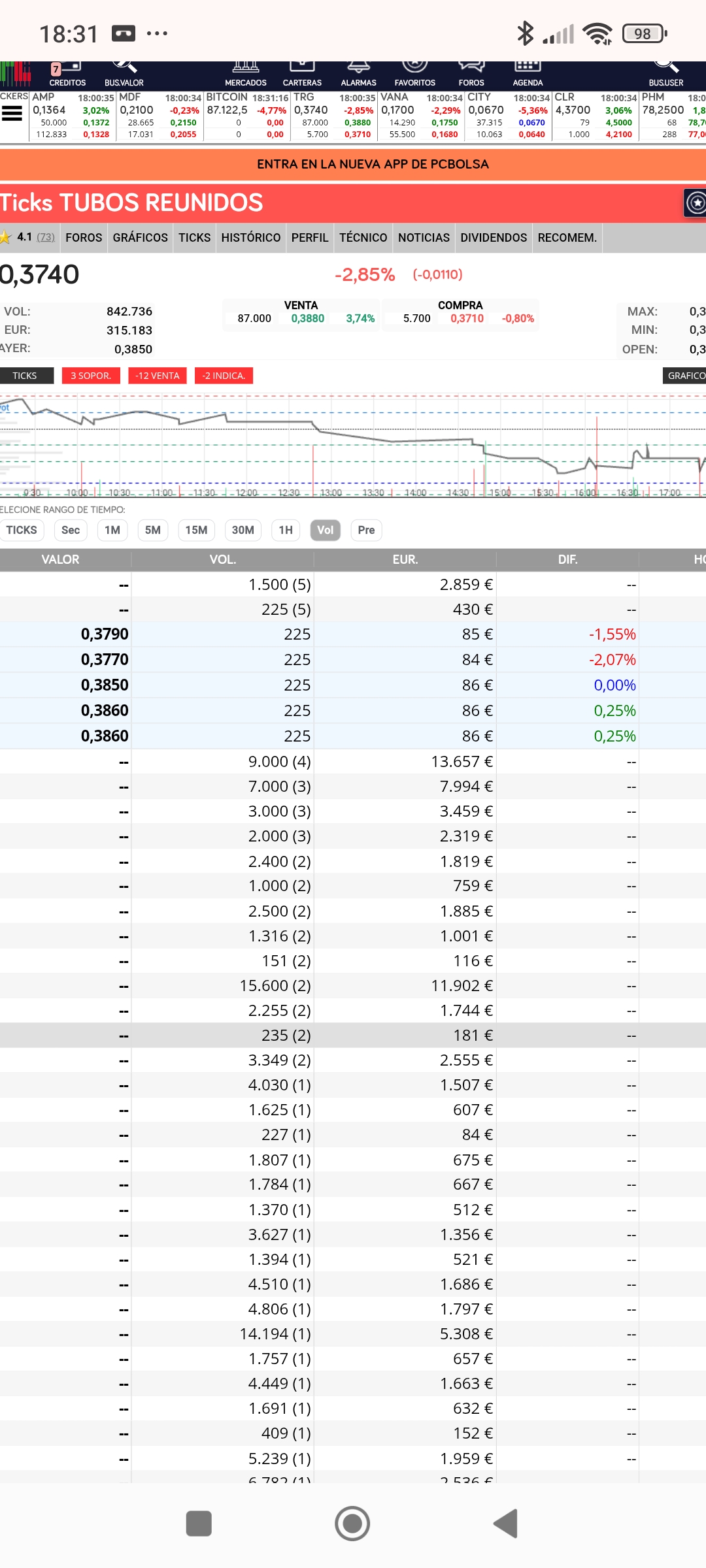Expand the 3 SOPOR. indicator tag
The width and height of the screenshot is (706, 1568).
(91, 376)
